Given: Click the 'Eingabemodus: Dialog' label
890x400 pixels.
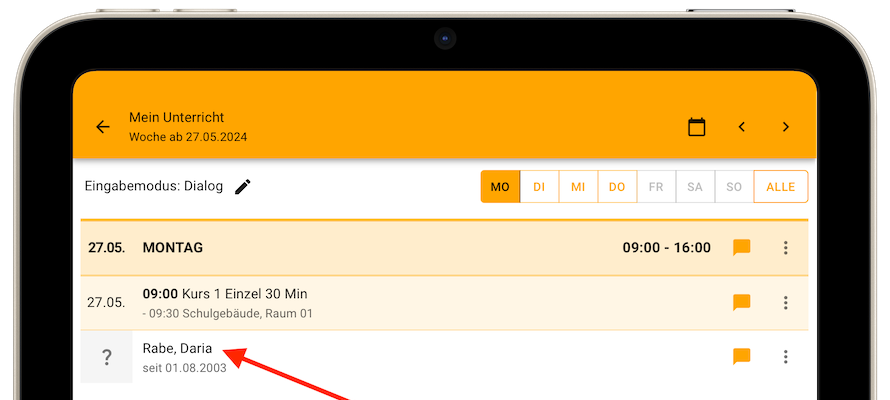Looking at the screenshot, I should tap(154, 186).
